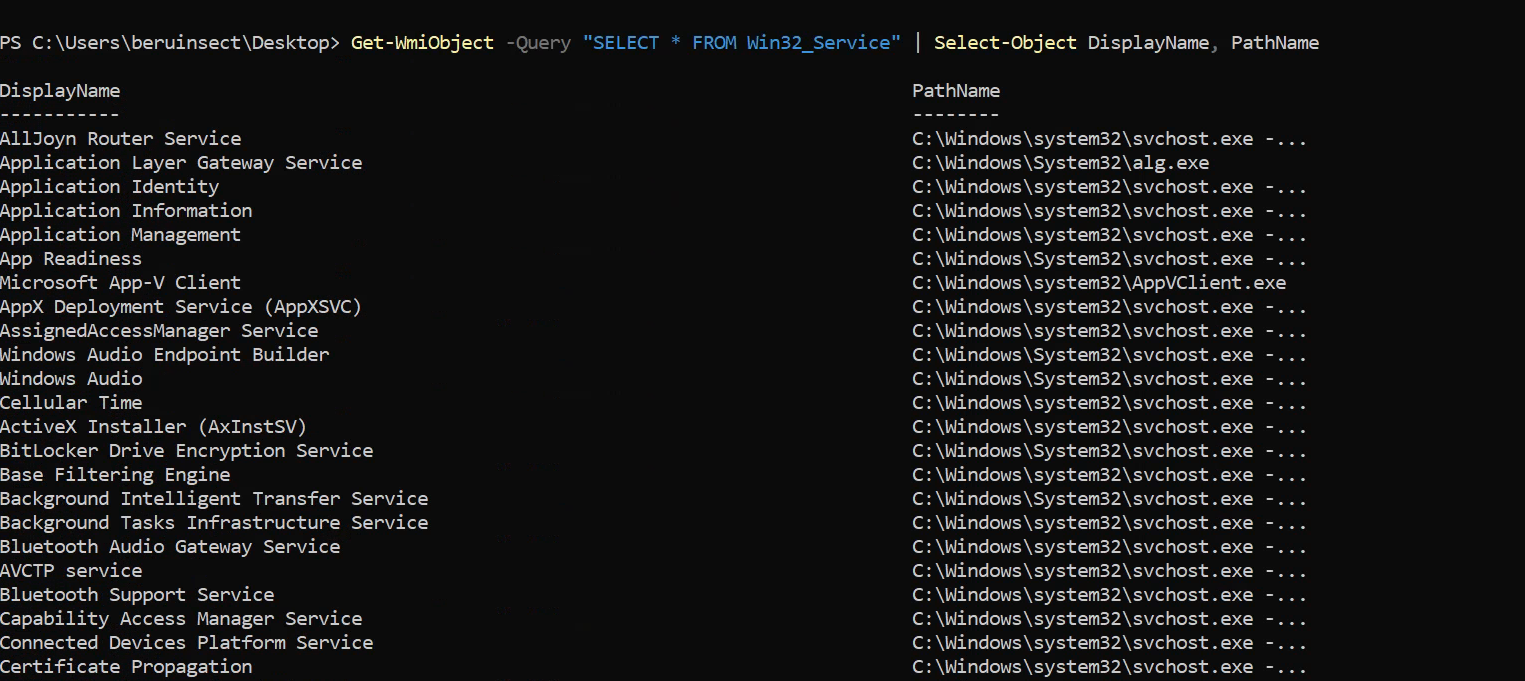Click the ActiveX Installer (AxInstSV) entry
1525x681 pixels.
[153, 427]
